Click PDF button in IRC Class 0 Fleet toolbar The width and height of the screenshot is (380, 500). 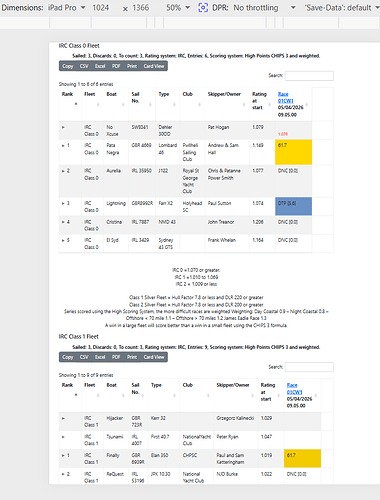click(116, 66)
